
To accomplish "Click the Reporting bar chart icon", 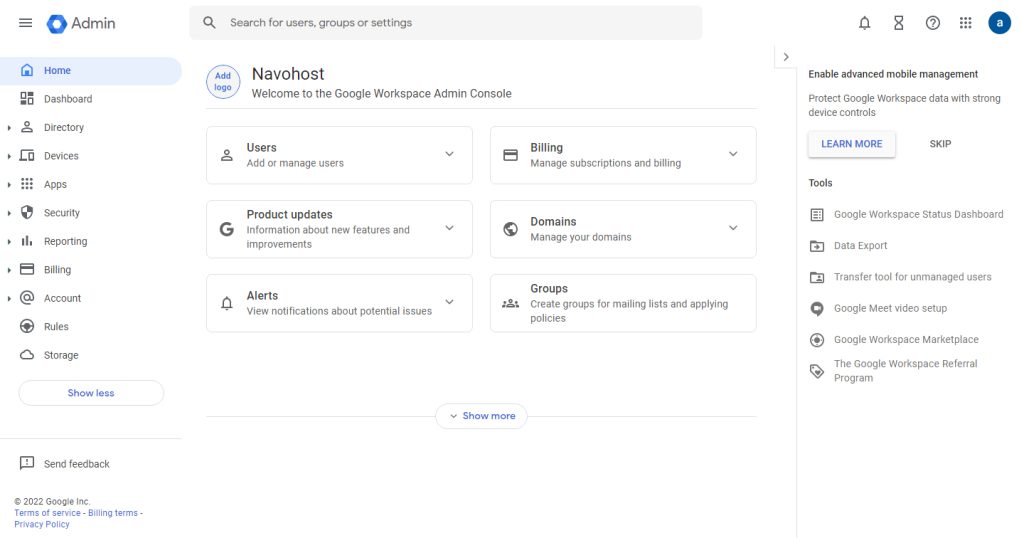I will click(27, 241).
